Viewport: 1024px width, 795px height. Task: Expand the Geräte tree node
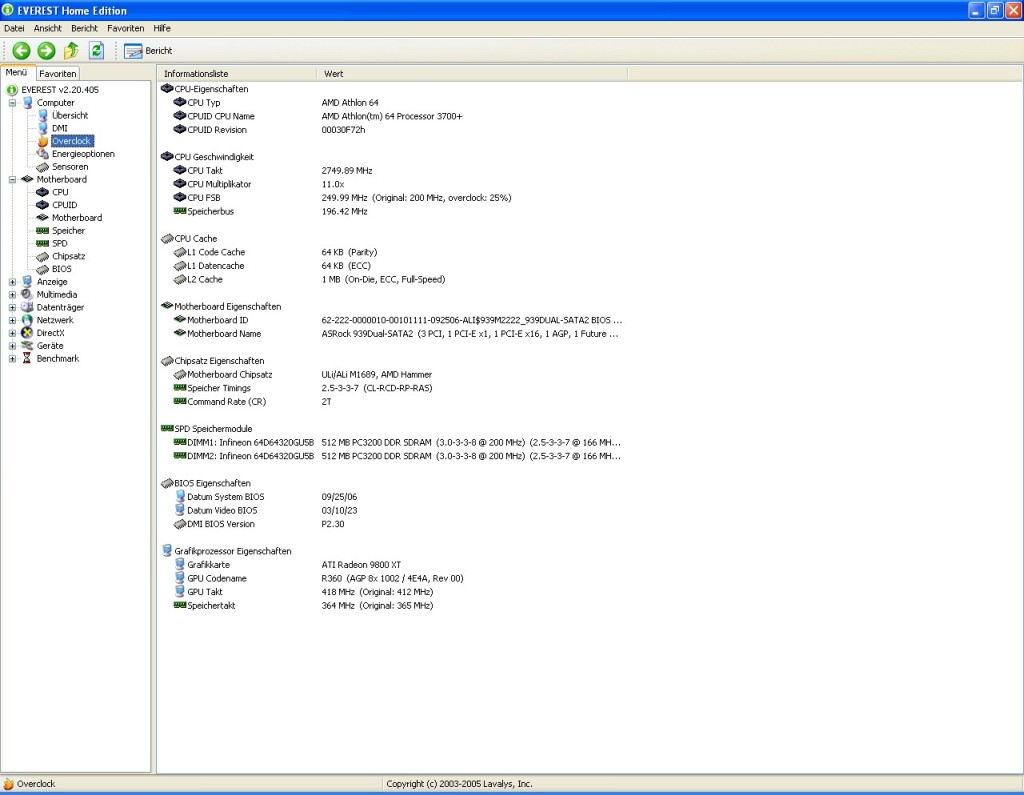tap(12, 346)
